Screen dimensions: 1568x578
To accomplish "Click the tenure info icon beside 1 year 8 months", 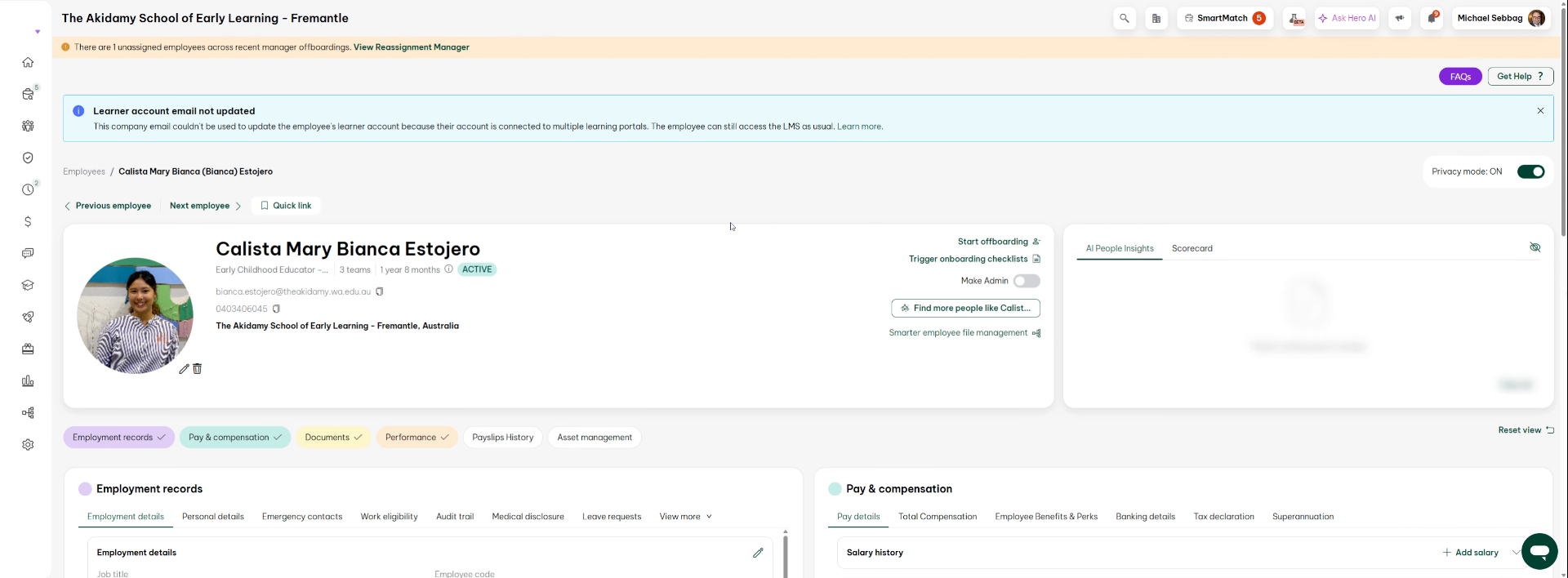I will 448,269.
